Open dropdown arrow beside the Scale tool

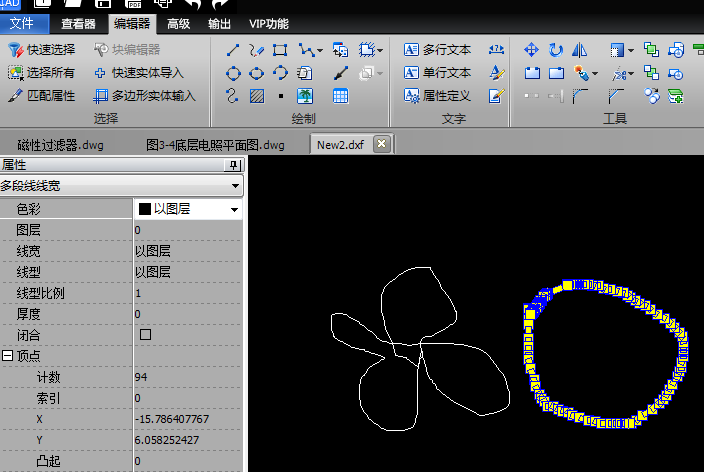pyautogui.click(x=631, y=50)
